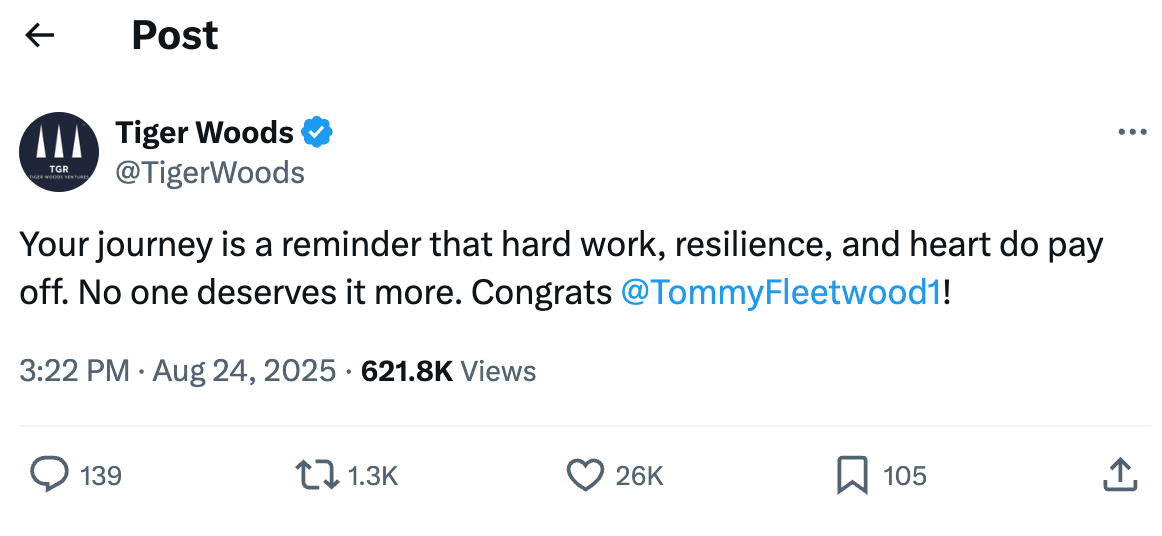1162x536 pixels.
Task: Click the 1.3K reposts count
Action: (373, 476)
